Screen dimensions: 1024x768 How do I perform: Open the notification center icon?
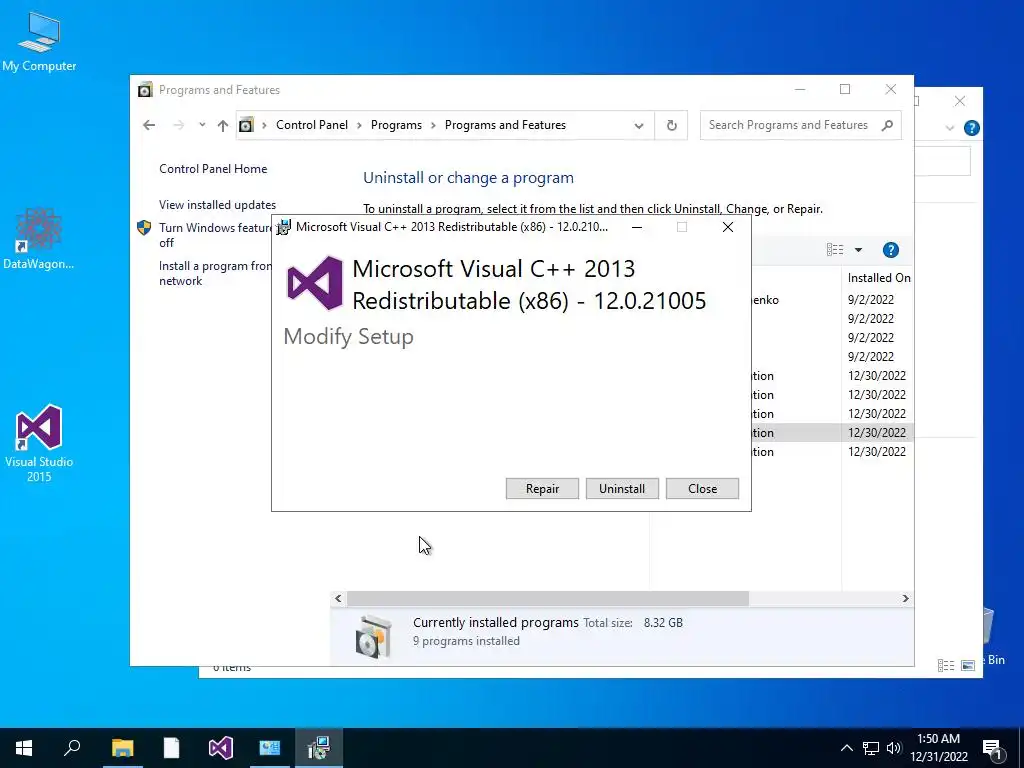992,748
